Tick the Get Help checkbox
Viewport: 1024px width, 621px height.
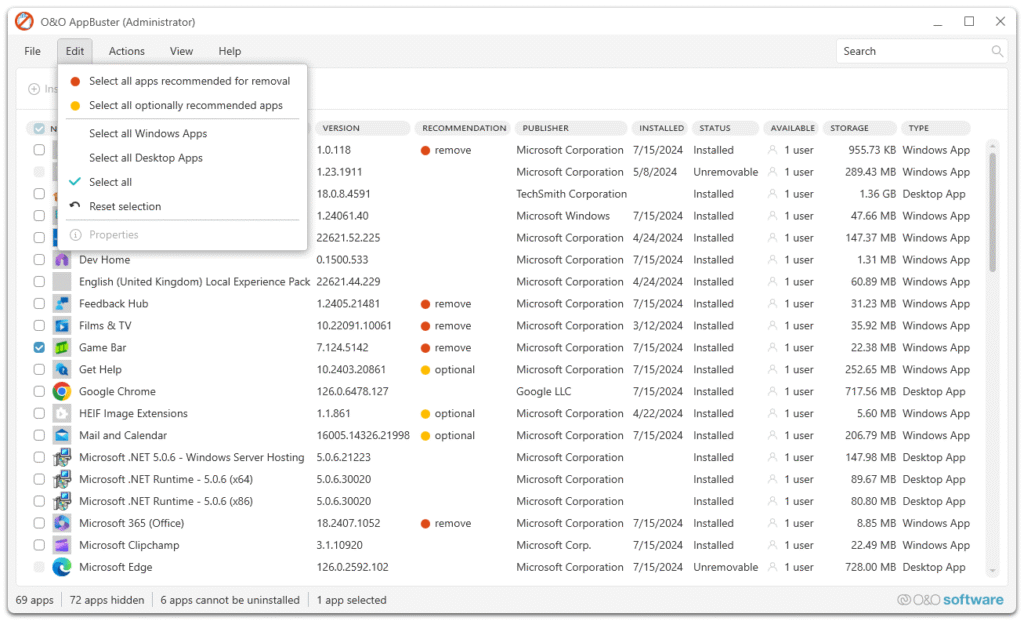[x=39, y=370]
